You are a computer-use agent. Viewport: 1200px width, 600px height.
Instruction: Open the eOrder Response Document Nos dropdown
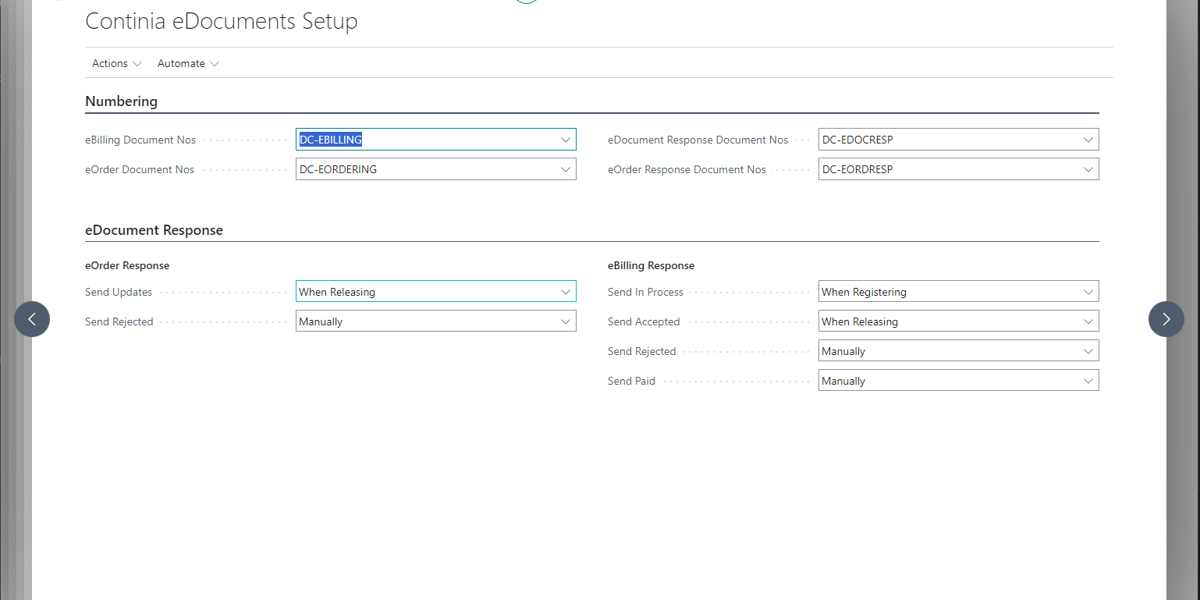tap(1088, 170)
